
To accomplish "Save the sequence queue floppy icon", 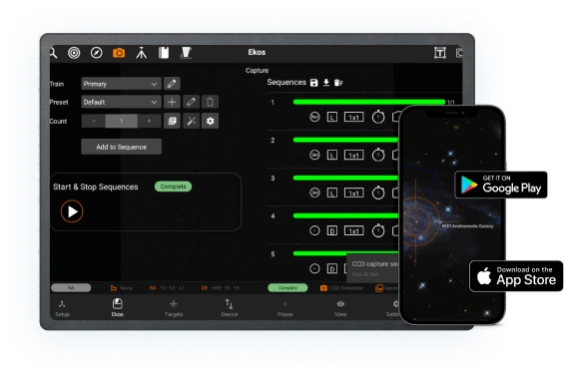I will coord(314,83).
